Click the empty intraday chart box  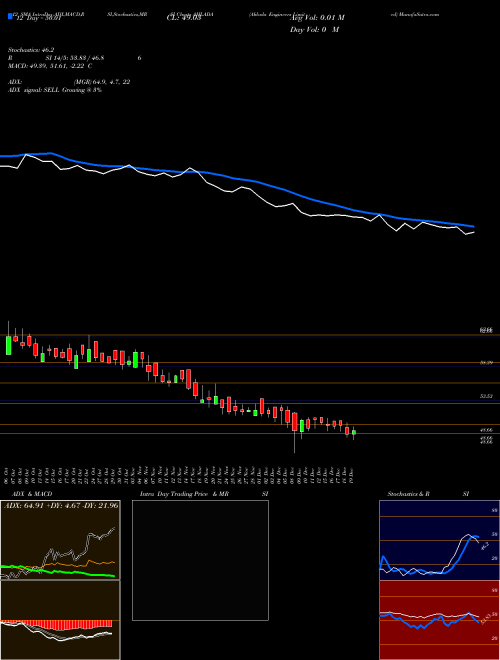point(200,560)
